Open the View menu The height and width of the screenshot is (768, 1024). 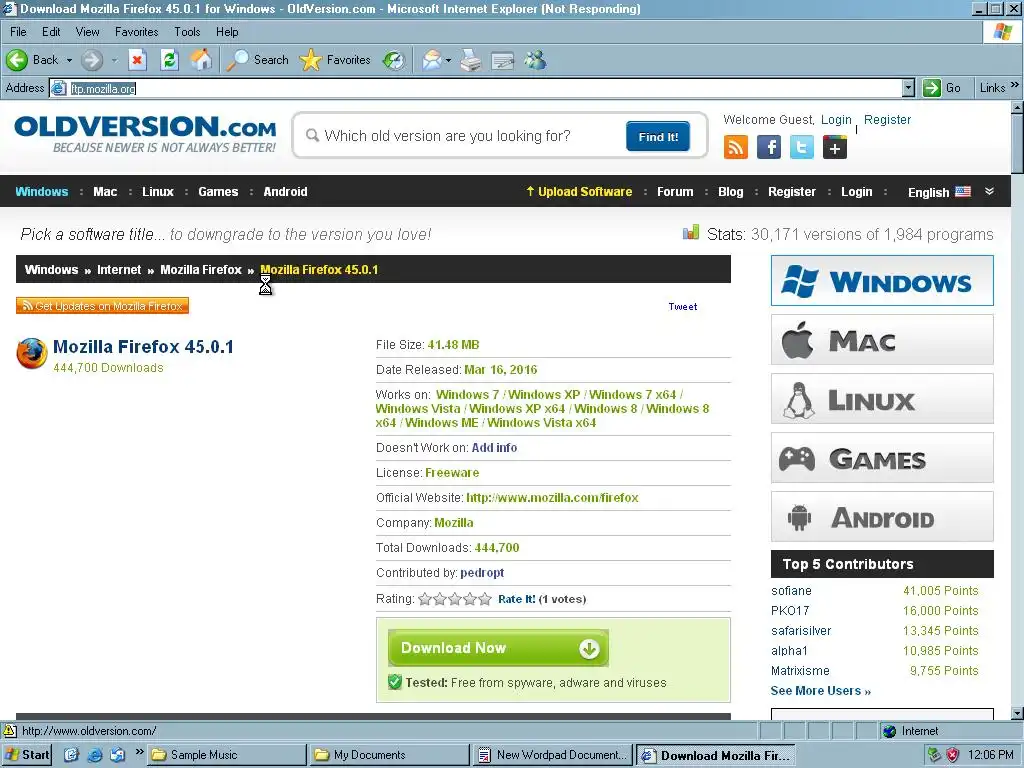(88, 31)
